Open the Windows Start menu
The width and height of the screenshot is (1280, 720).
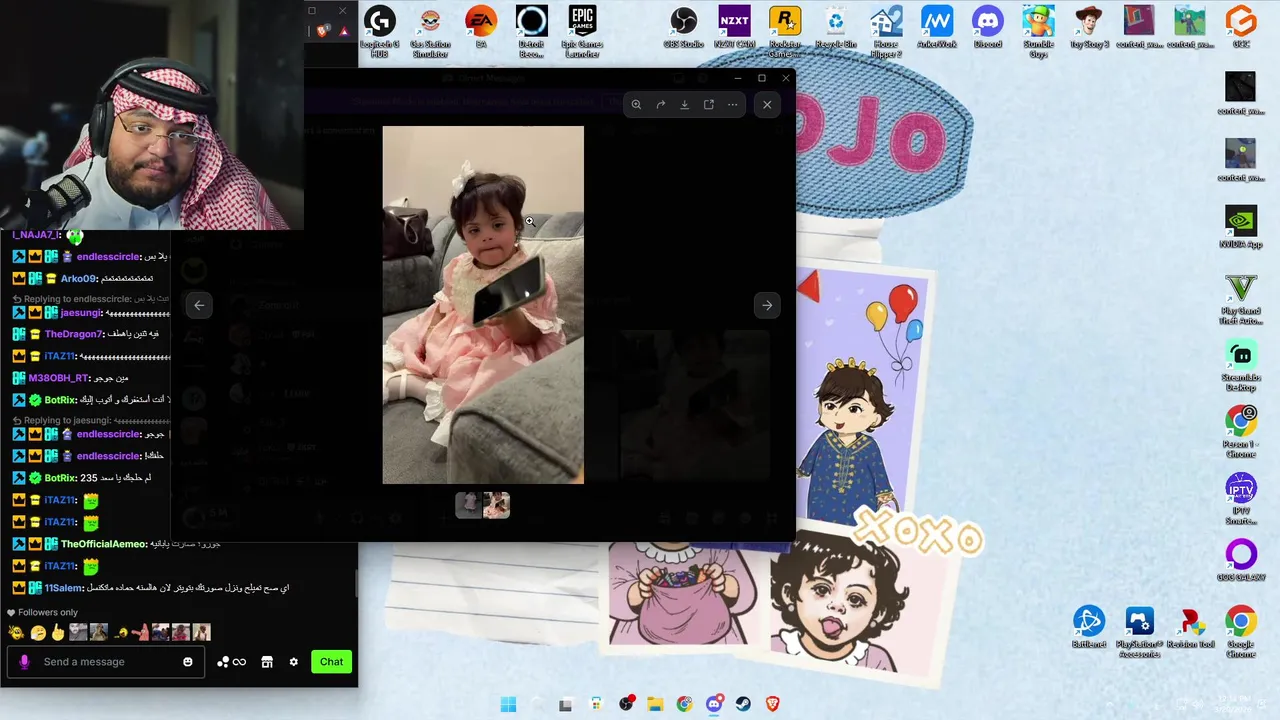point(508,704)
